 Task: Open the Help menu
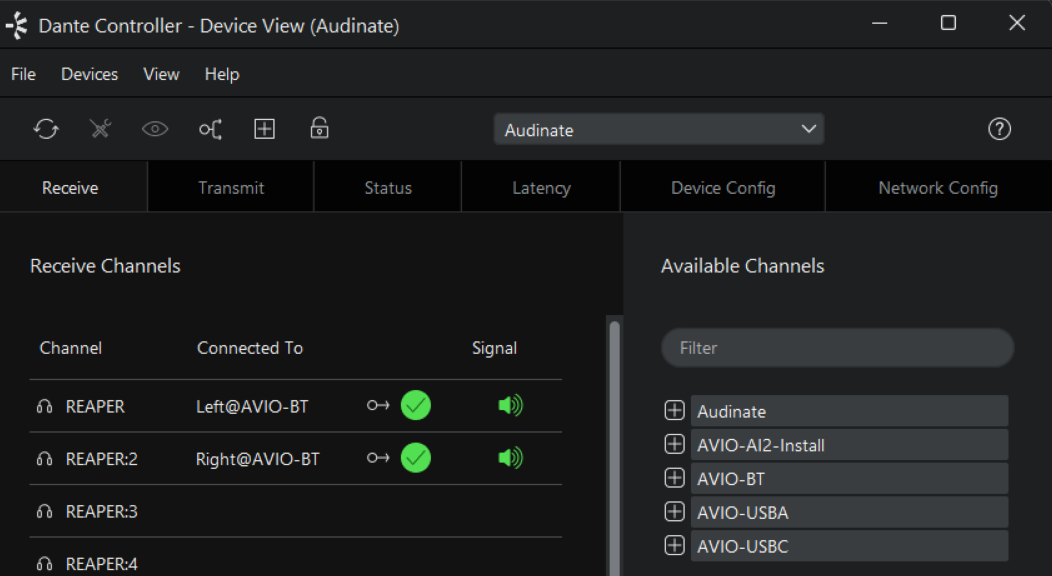click(222, 74)
